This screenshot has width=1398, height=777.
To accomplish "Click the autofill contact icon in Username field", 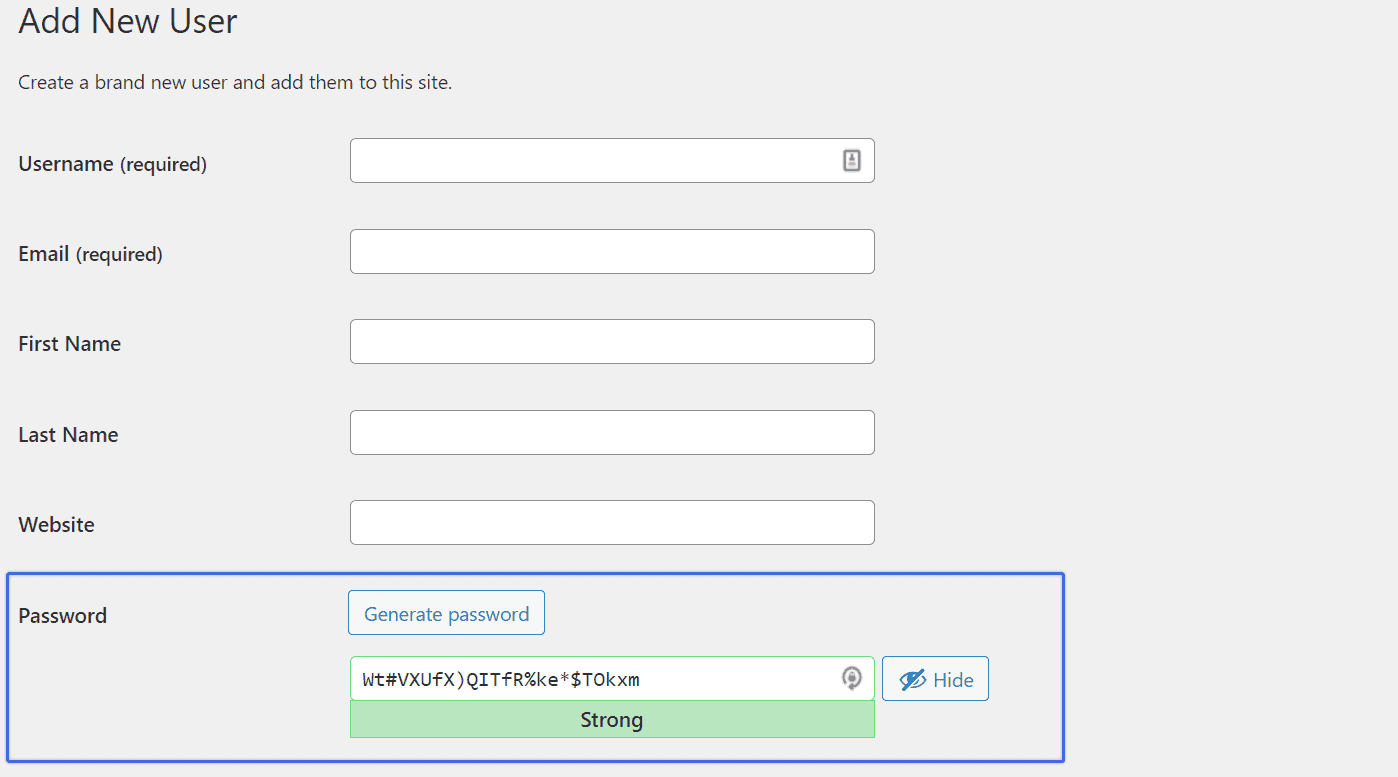I will coord(851,160).
